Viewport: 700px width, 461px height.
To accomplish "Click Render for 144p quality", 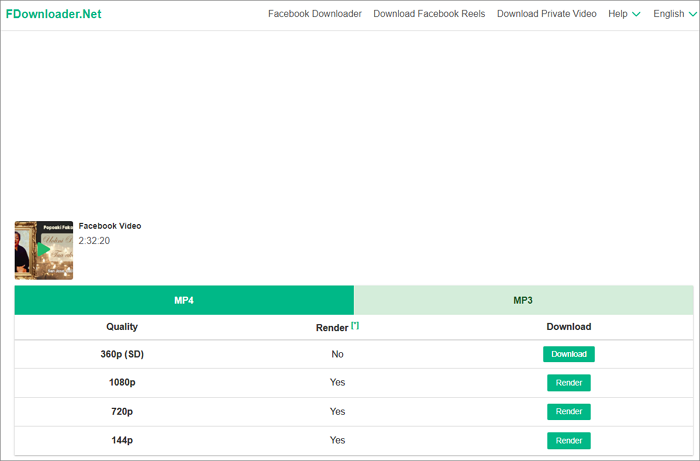I will click(568, 440).
